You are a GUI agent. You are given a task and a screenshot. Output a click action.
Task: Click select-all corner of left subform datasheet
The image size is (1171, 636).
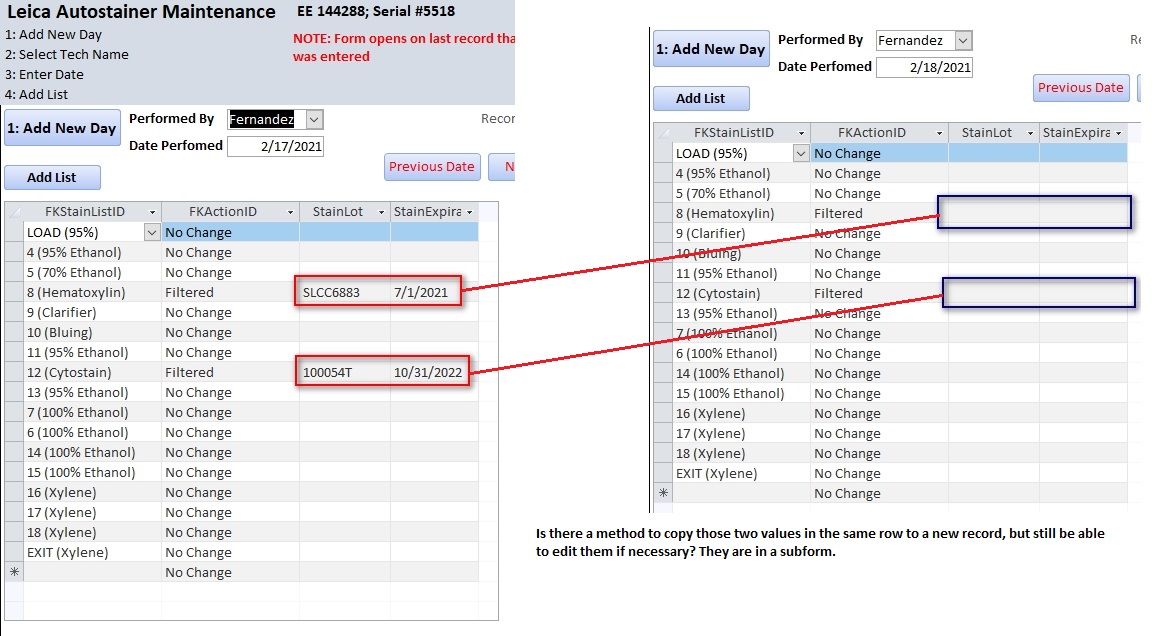click(x=14, y=212)
